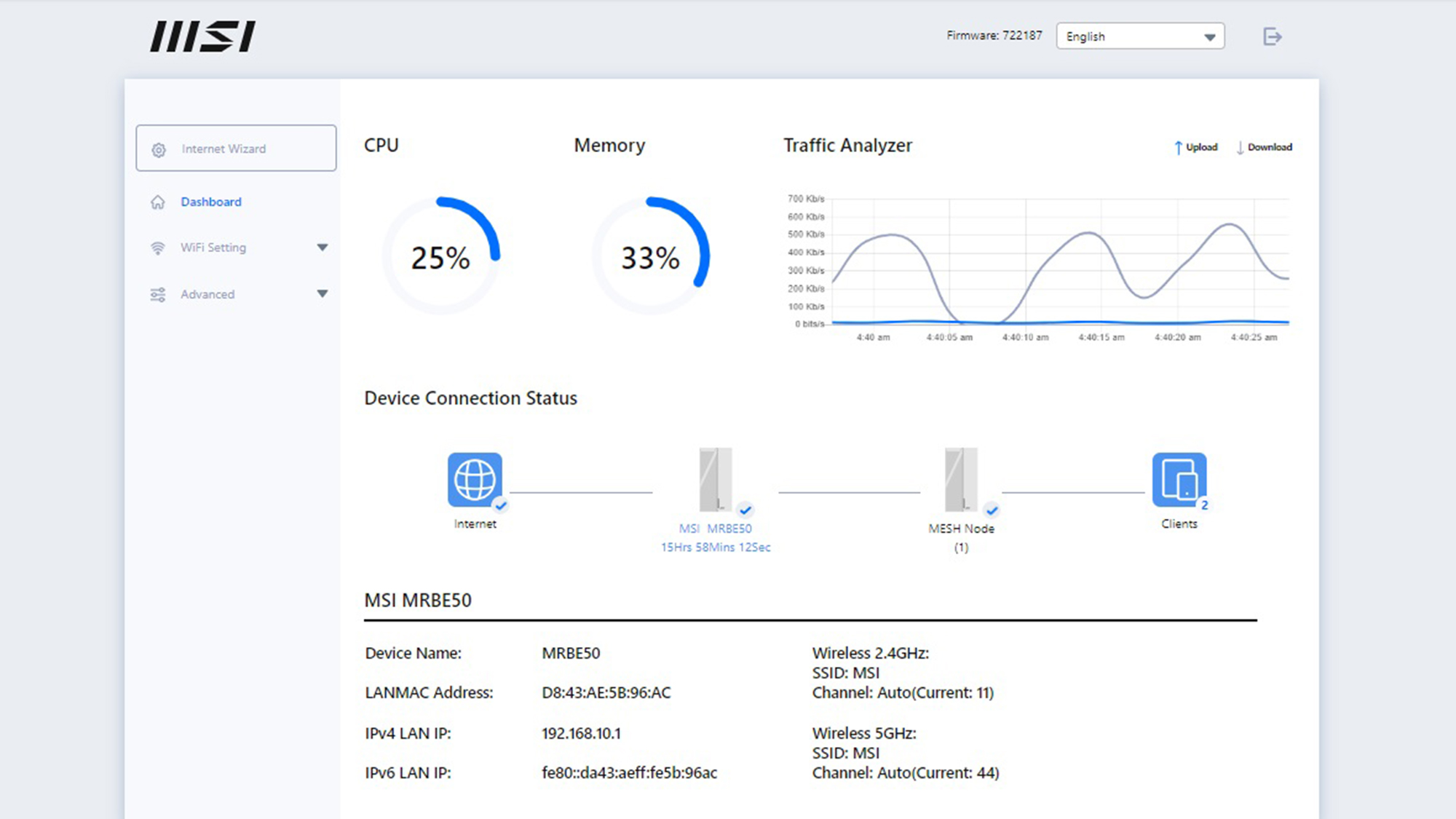Toggle the Download series in legend
The height and width of the screenshot is (819, 1456).
(1265, 147)
